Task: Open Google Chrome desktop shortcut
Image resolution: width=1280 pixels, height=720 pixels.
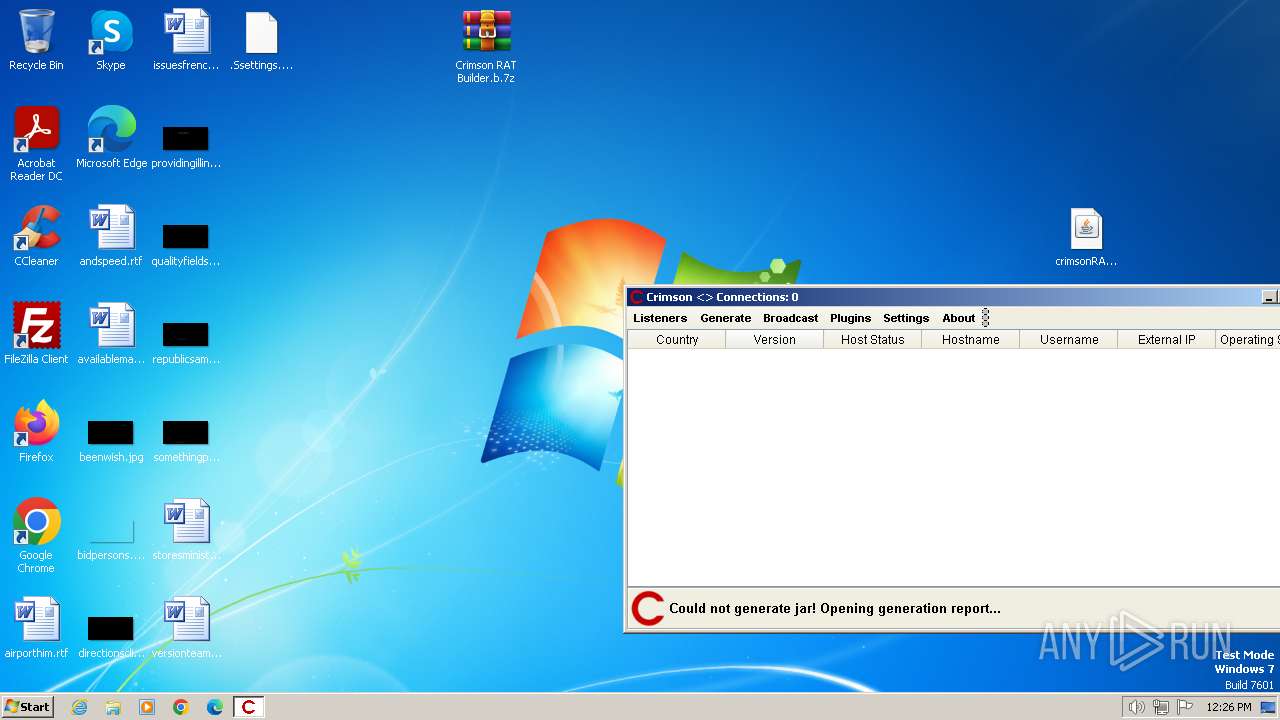Action: pos(36,536)
